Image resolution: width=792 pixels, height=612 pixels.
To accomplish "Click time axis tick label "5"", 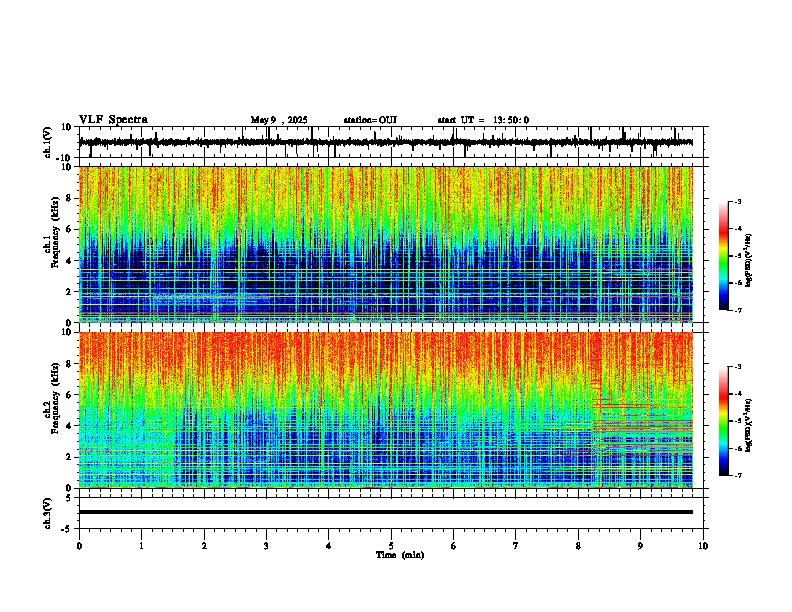I will (x=391, y=546).
